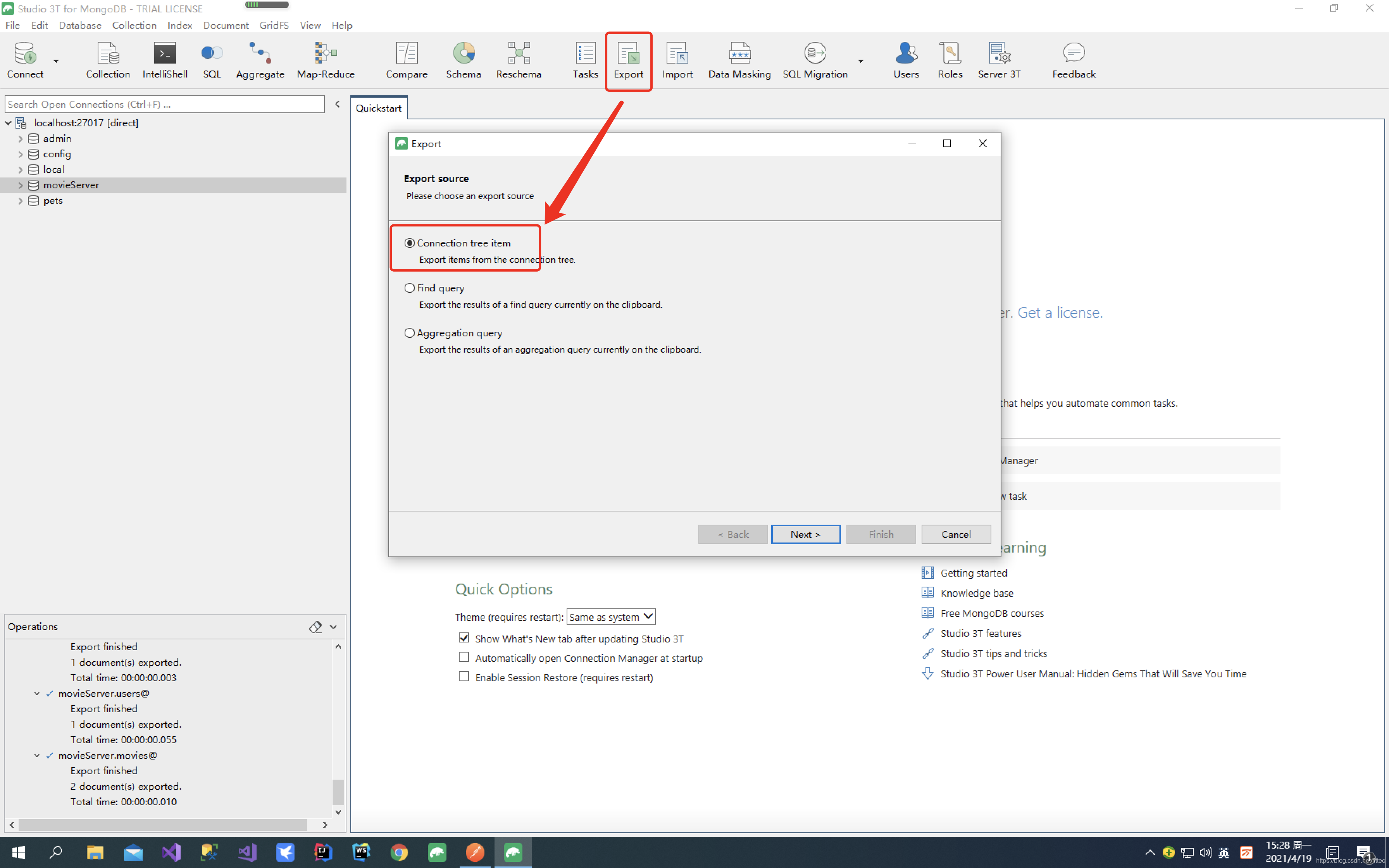Open the taskbar search icon
Screen dimensions: 1389x868
point(56,852)
